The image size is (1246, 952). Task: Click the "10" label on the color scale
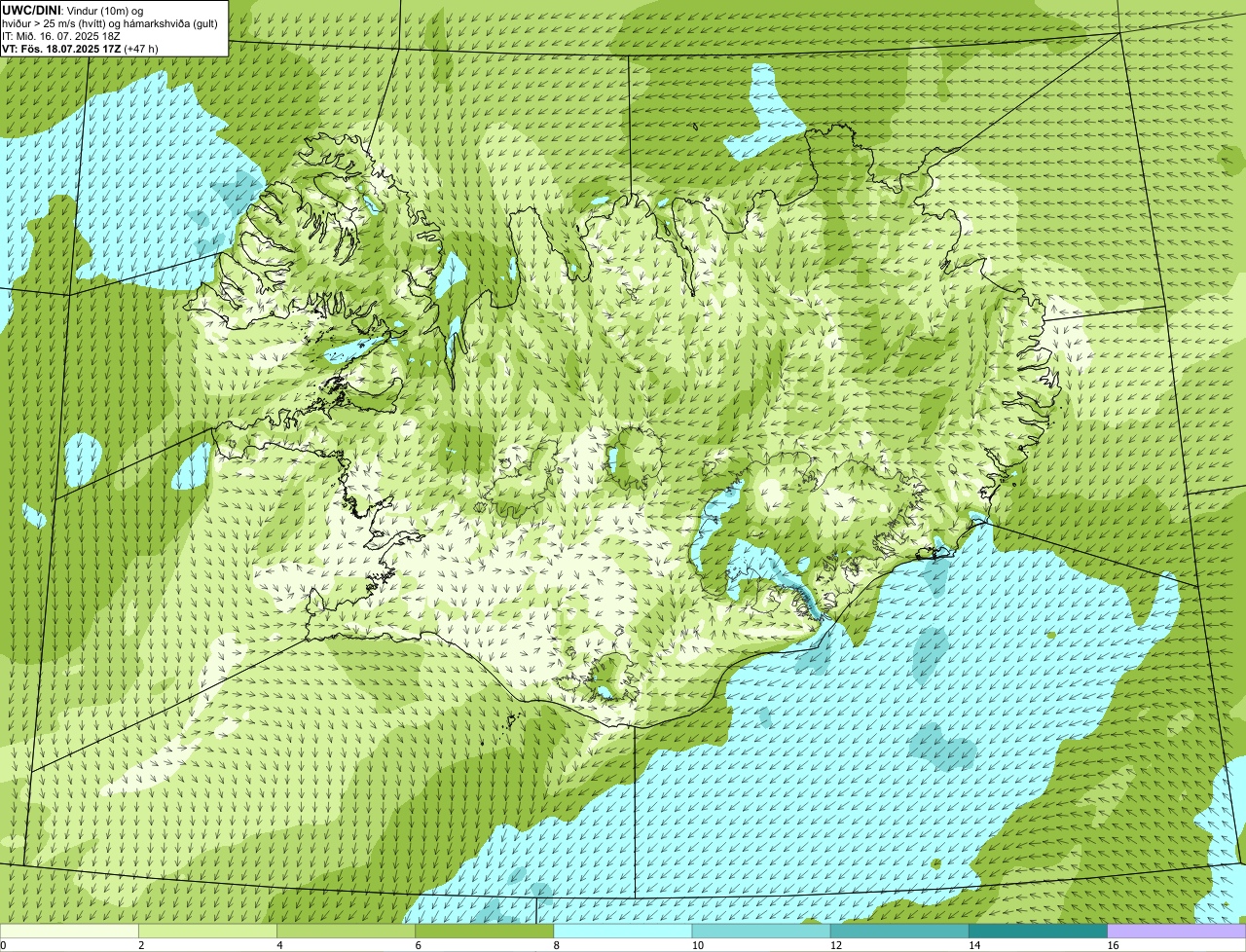pos(697,945)
